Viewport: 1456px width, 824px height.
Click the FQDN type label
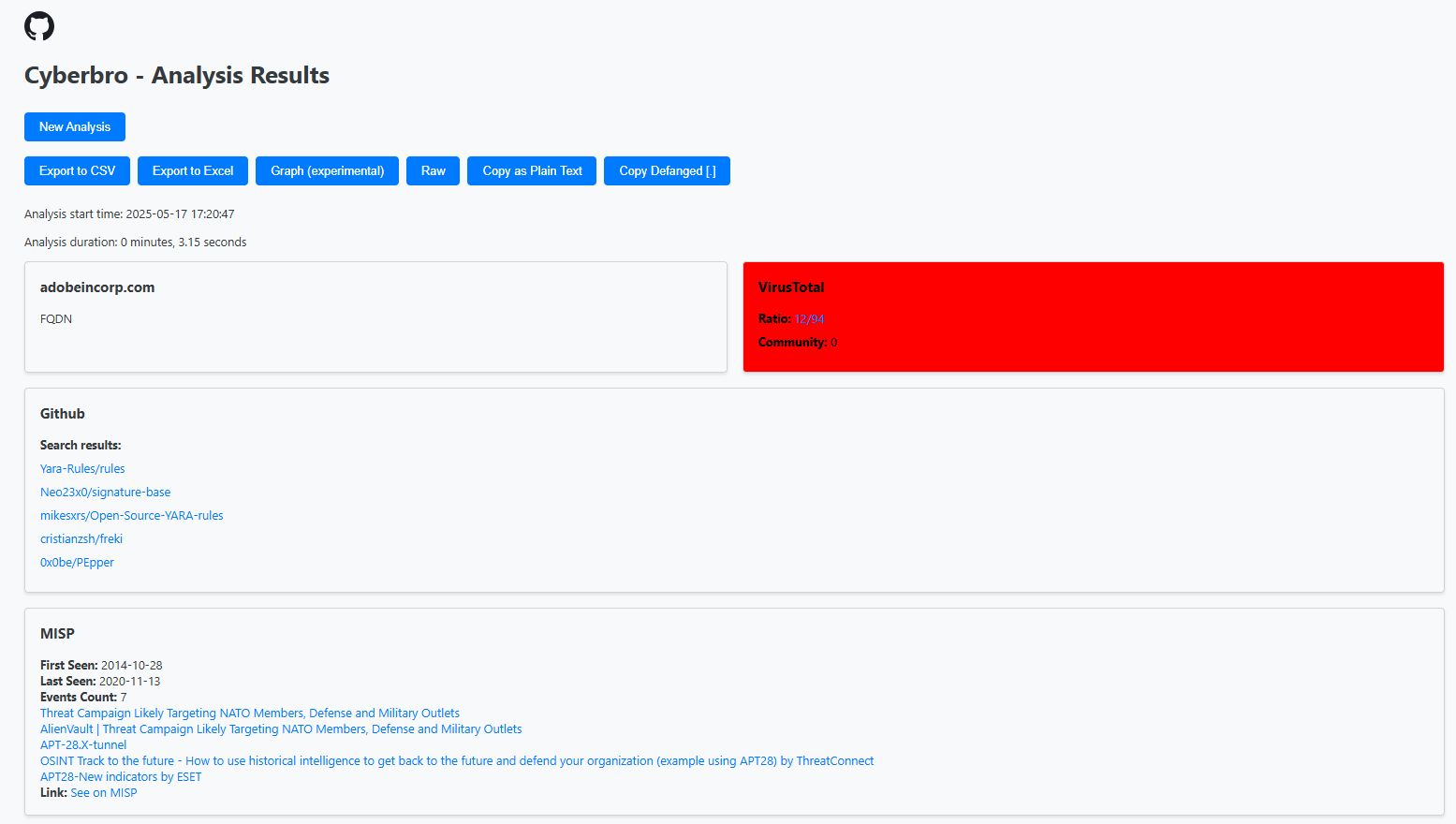point(56,319)
